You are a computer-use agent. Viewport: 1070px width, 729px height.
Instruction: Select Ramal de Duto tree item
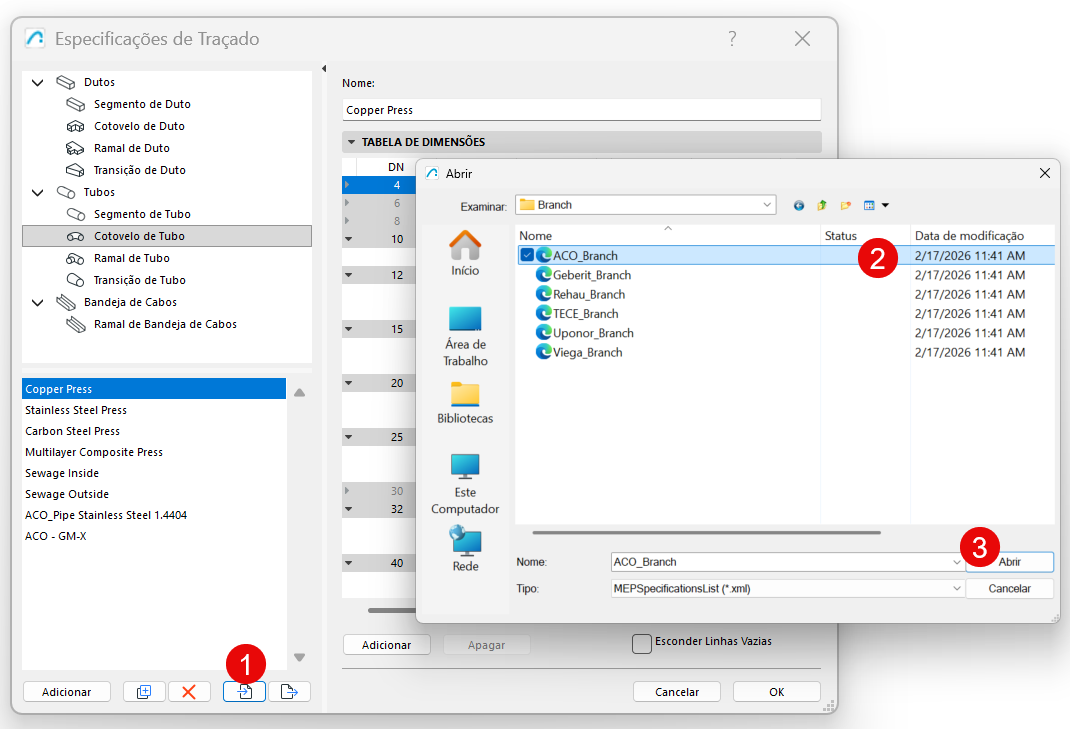click(x=132, y=148)
